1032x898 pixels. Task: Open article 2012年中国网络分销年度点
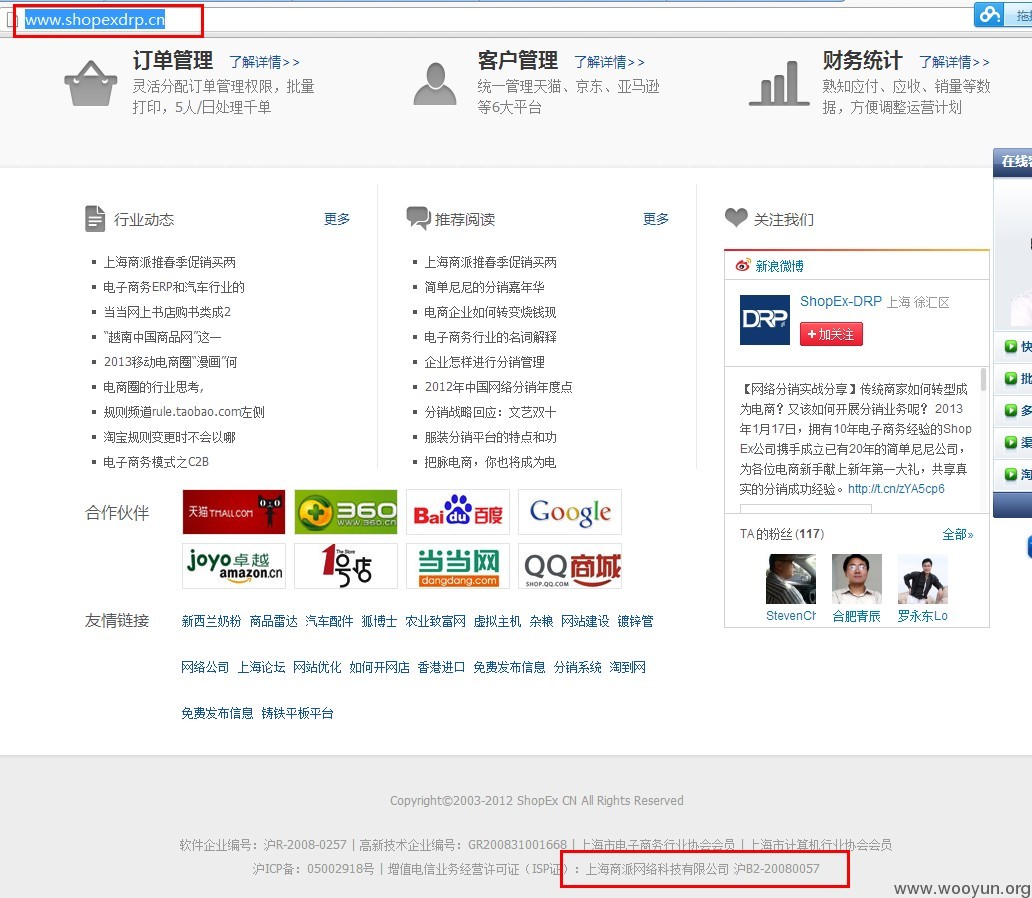[498, 387]
